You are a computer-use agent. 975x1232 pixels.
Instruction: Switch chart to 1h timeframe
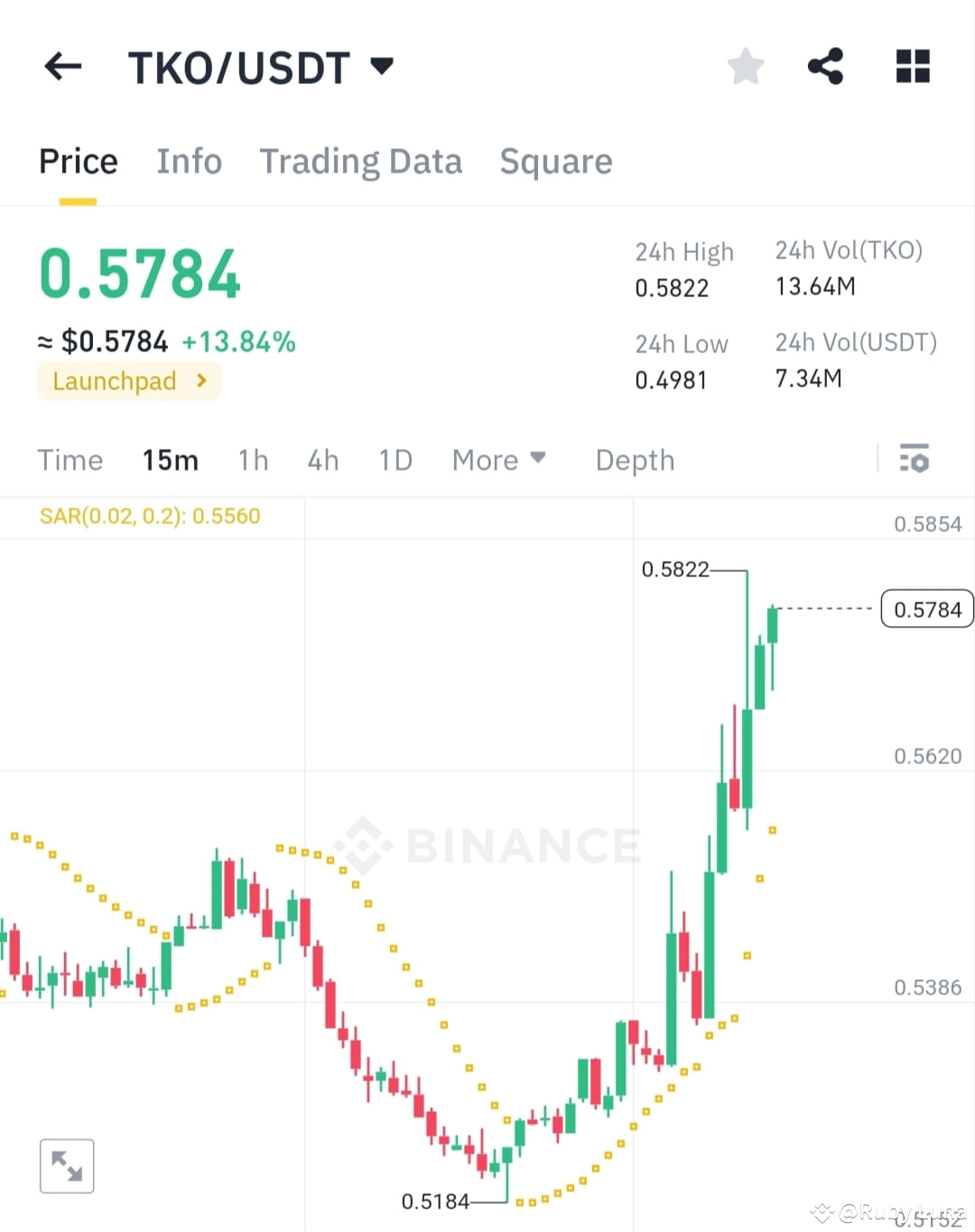click(253, 460)
